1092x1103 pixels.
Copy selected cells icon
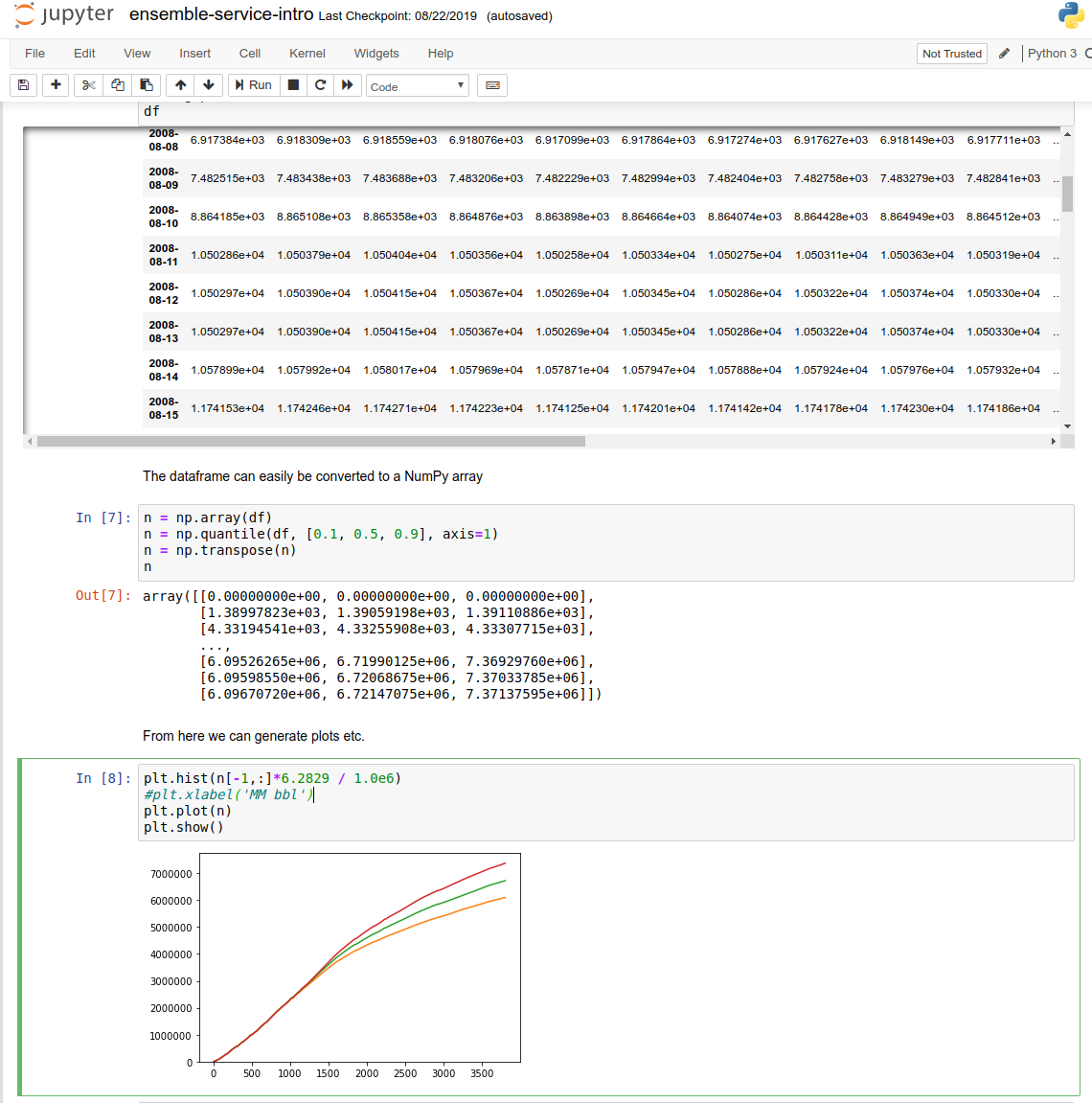point(118,85)
